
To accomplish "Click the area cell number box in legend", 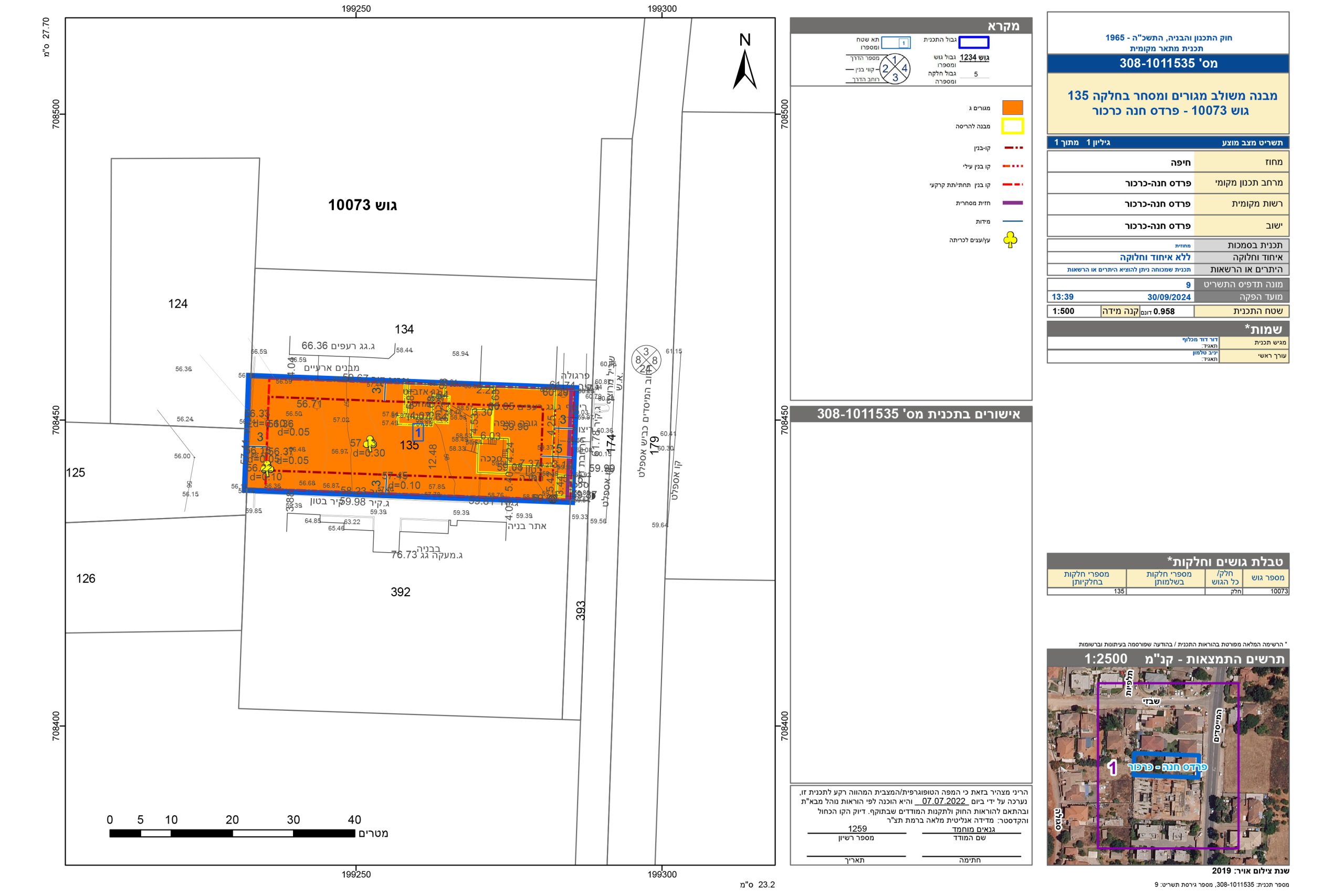I will [896, 43].
